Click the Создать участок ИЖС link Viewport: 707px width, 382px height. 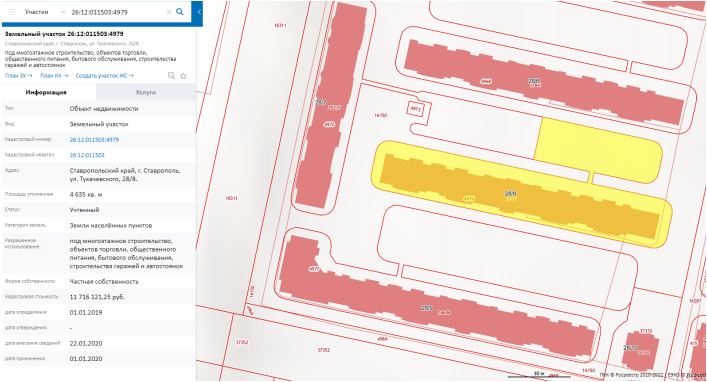pos(105,76)
